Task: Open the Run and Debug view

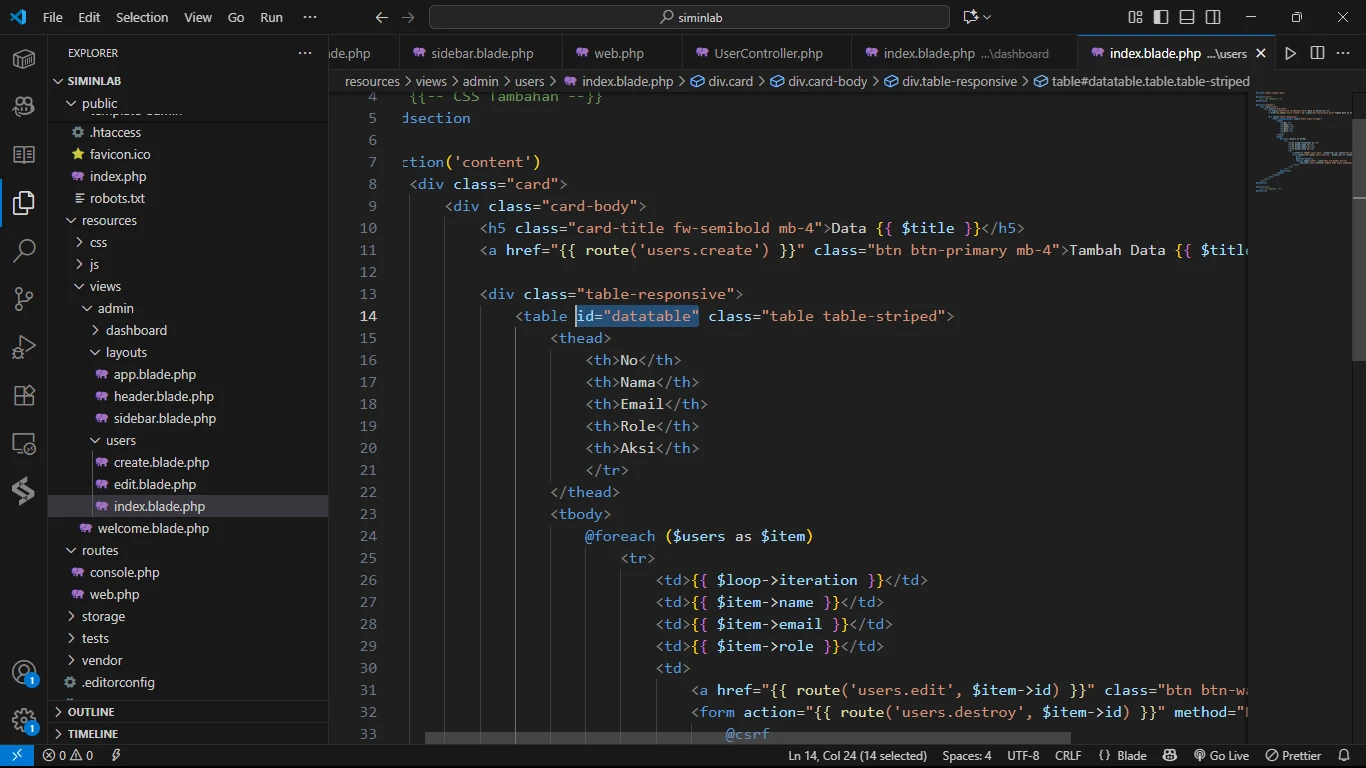Action: click(24, 347)
